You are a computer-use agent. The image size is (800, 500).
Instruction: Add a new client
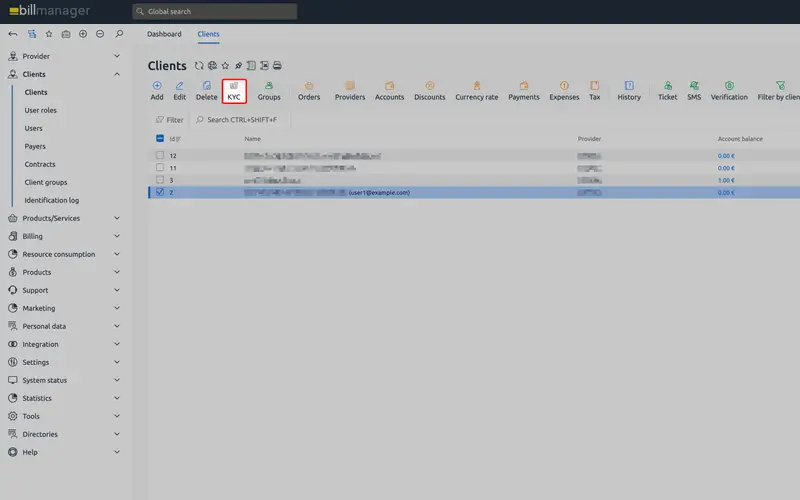click(157, 91)
